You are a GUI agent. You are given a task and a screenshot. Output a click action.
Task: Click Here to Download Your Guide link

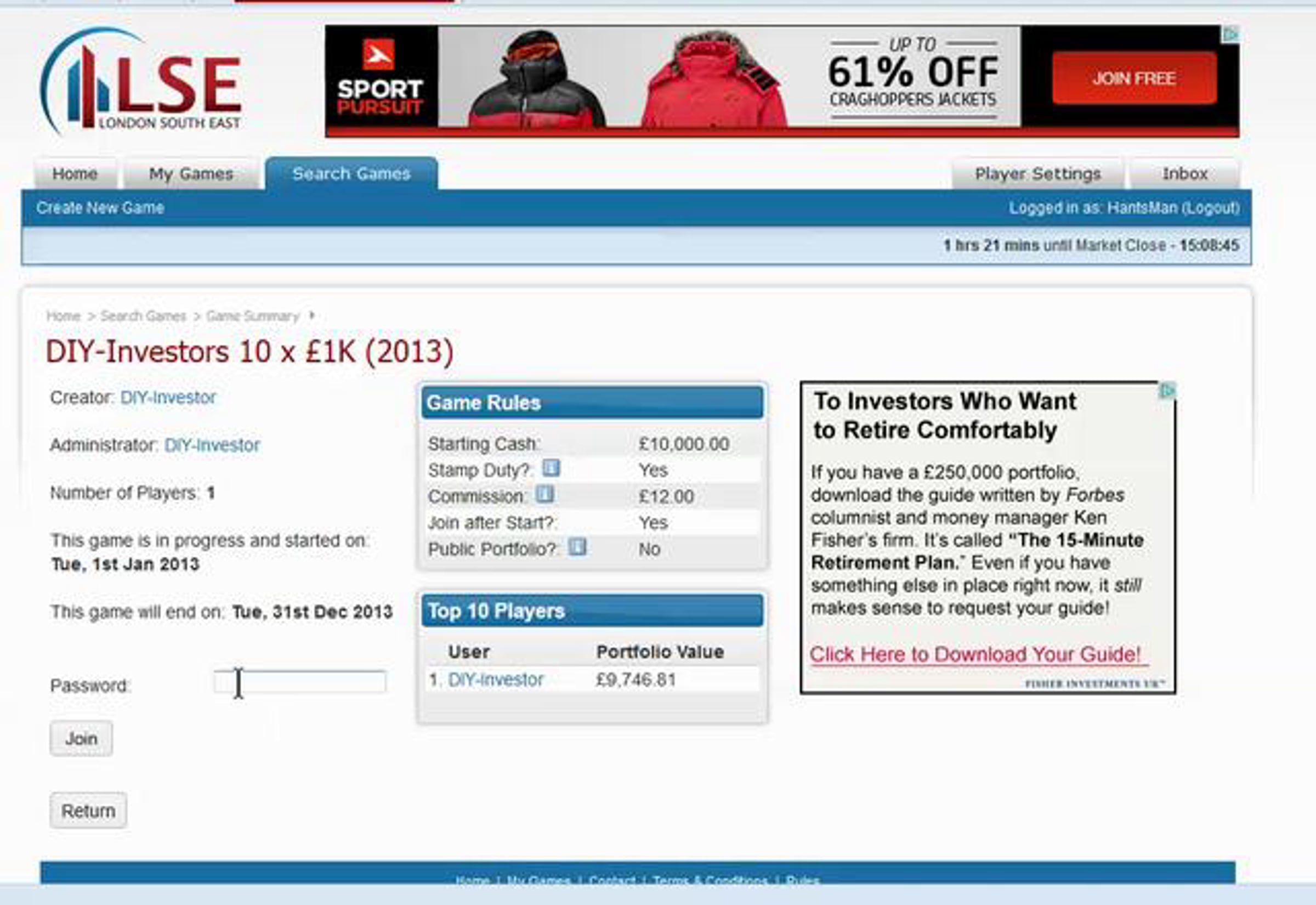point(975,654)
